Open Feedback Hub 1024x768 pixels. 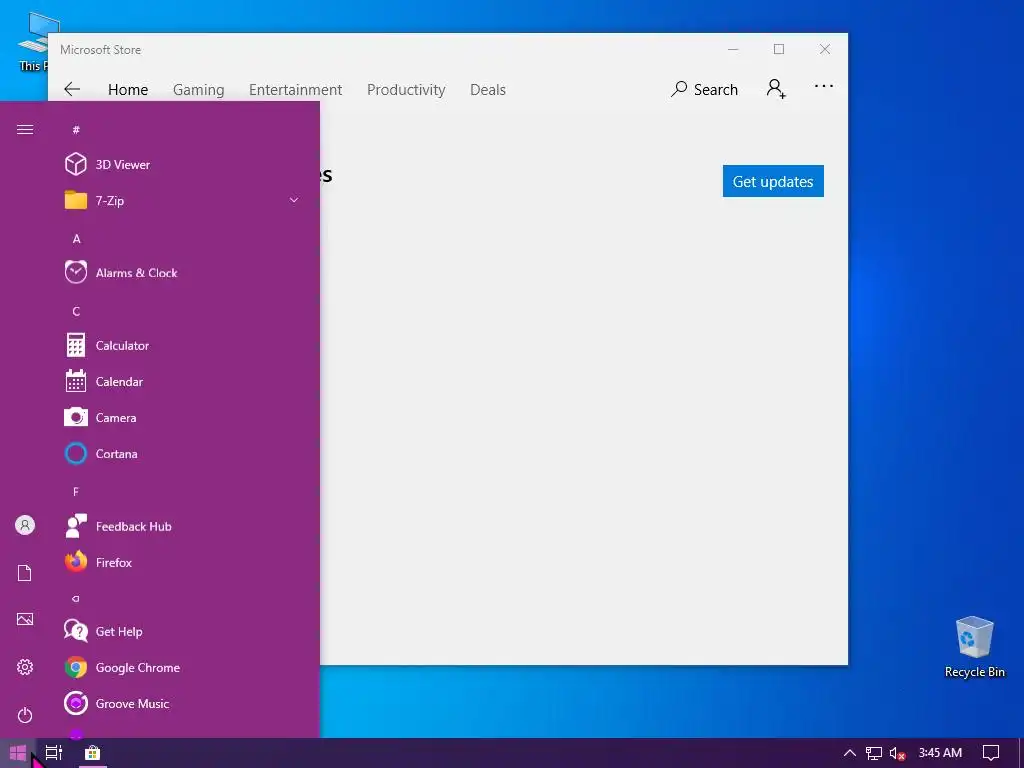183,526
